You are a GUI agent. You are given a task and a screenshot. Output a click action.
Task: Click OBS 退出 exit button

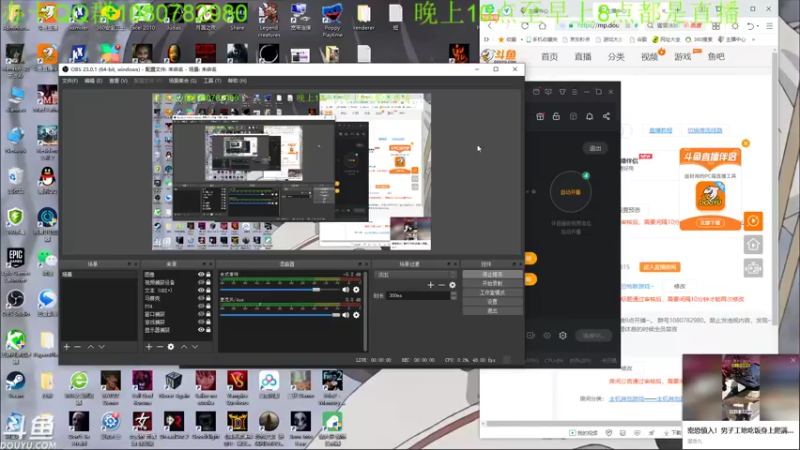[492, 311]
